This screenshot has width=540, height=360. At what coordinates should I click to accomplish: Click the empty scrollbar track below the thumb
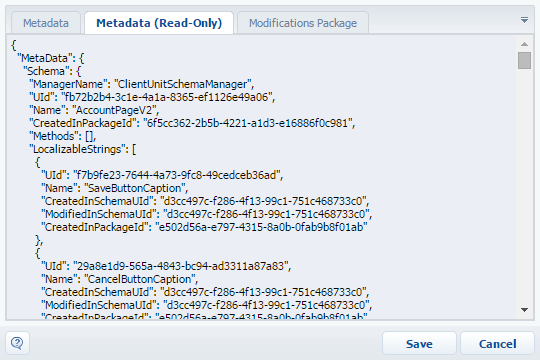[x=524, y=186]
